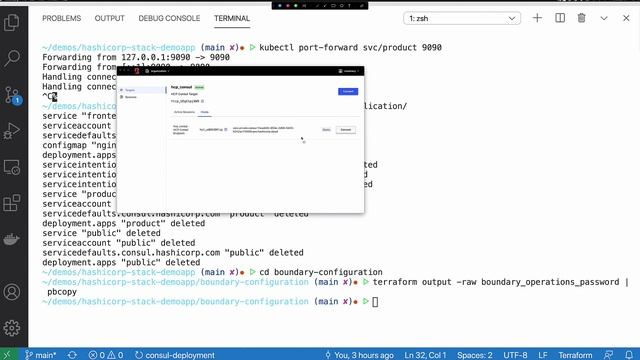Copy the host ID in Boundary hosts row
This screenshot has height=360, width=640.
coord(226,129)
